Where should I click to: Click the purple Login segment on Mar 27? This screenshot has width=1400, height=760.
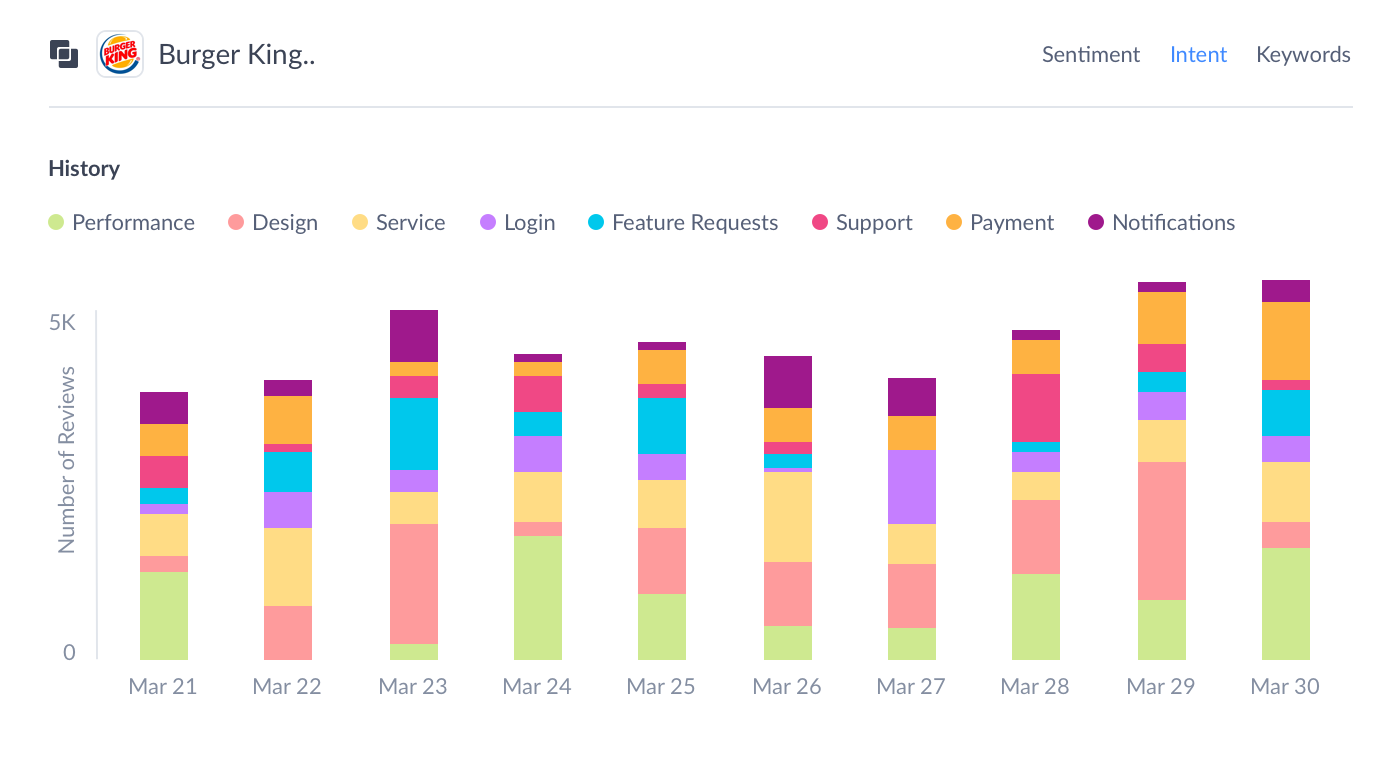[912, 486]
